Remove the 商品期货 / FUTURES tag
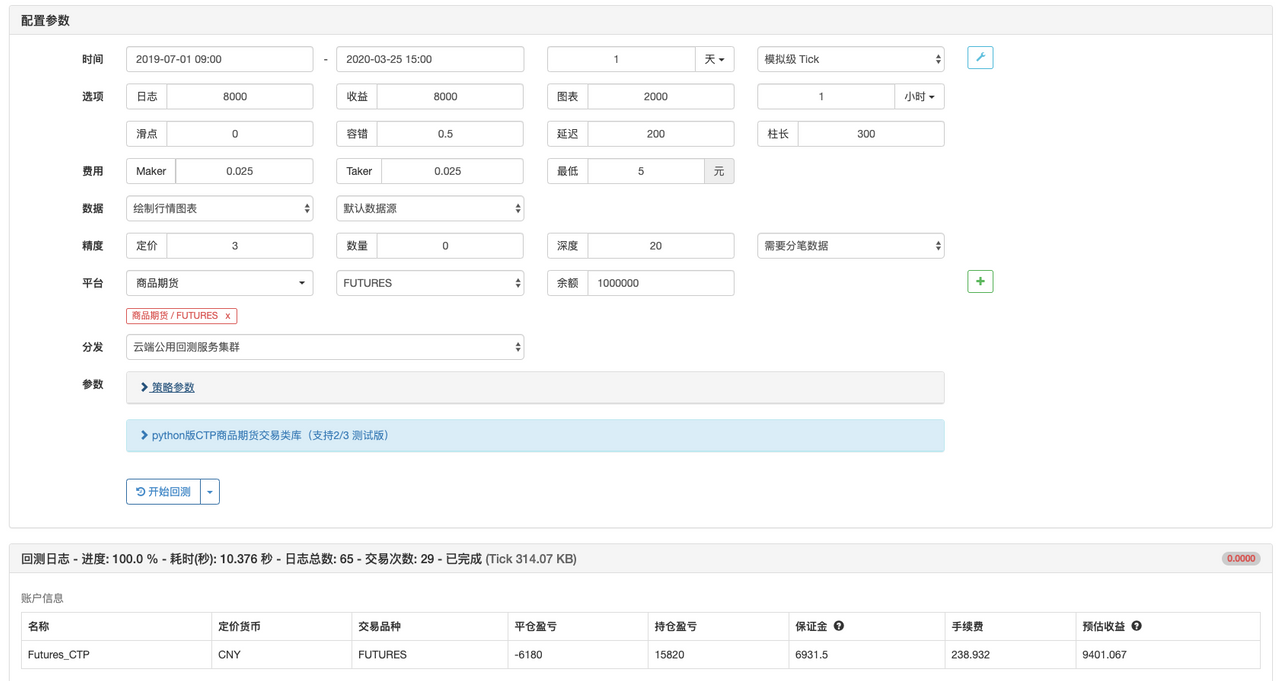 coord(228,316)
